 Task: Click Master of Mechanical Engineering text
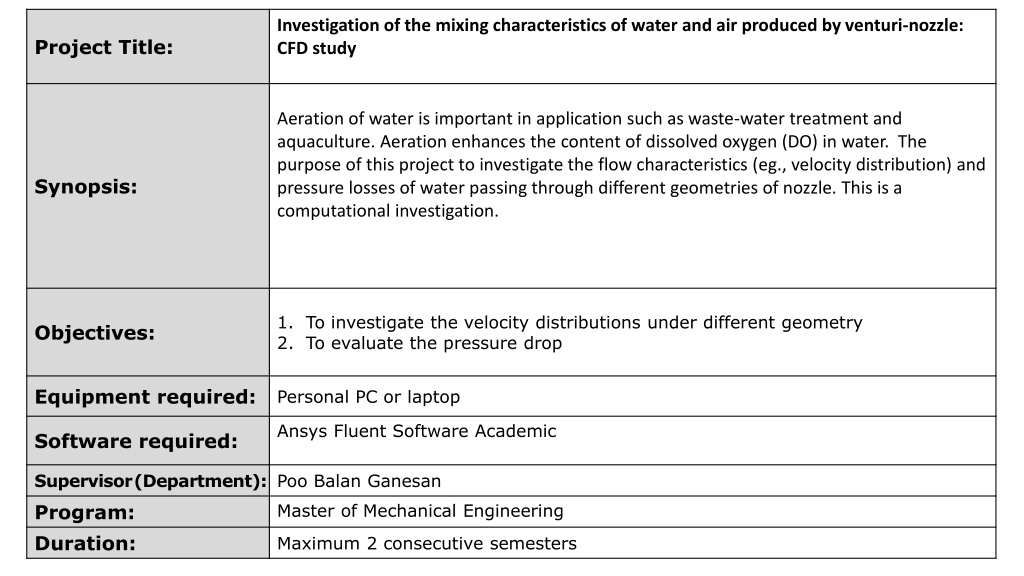click(420, 511)
